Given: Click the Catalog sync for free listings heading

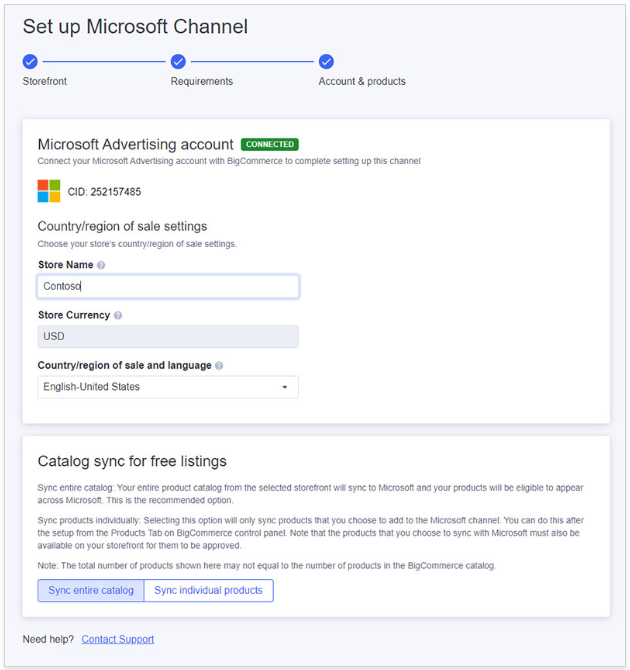Looking at the screenshot, I should pyautogui.click(x=132, y=461).
